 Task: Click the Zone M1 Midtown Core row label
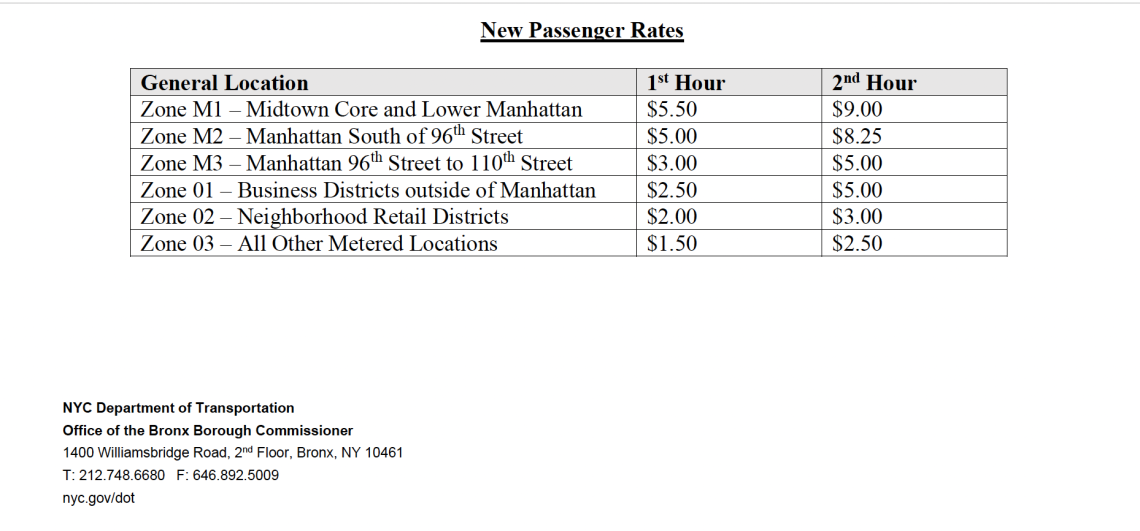click(361, 109)
